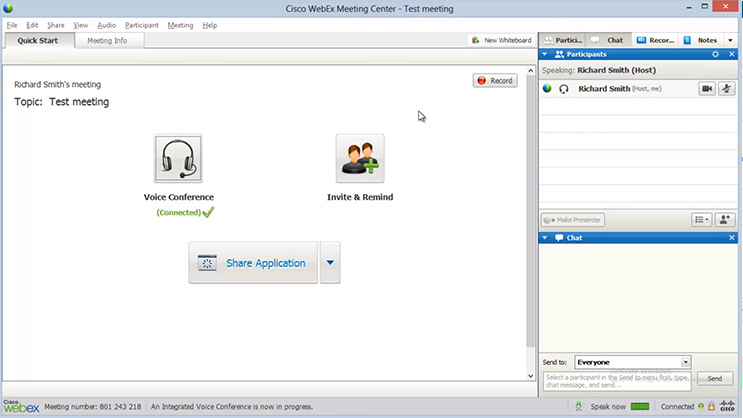743x418 pixels.
Task: Toggle the Chat panel button
Action: click(x=609, y=40)
